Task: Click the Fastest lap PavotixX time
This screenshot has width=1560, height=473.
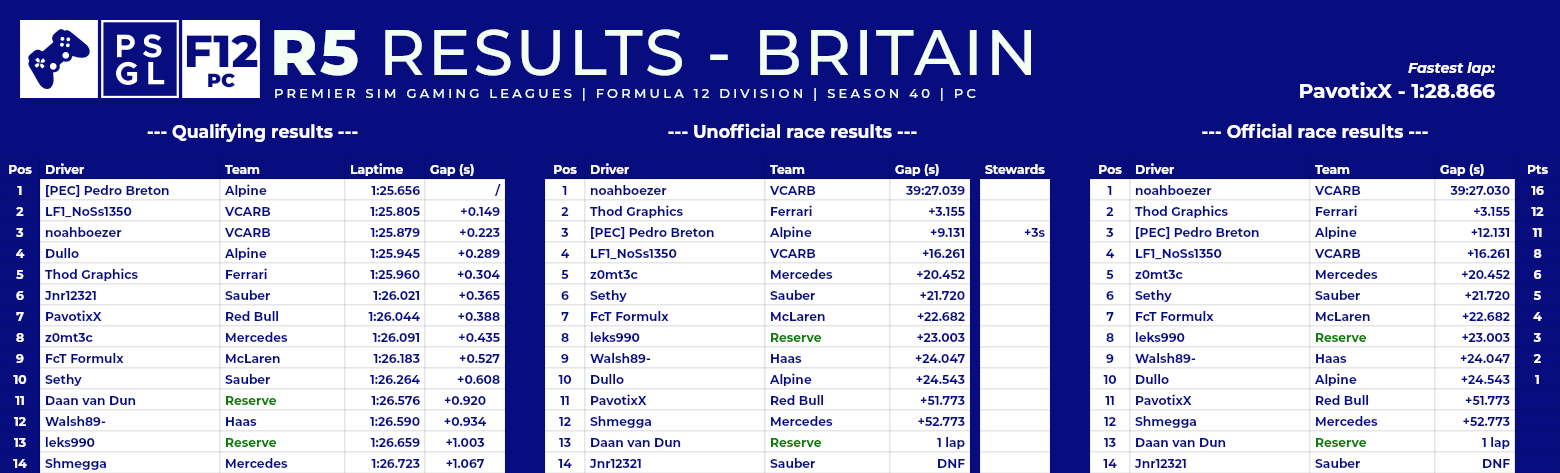Action: (1396, 91)
